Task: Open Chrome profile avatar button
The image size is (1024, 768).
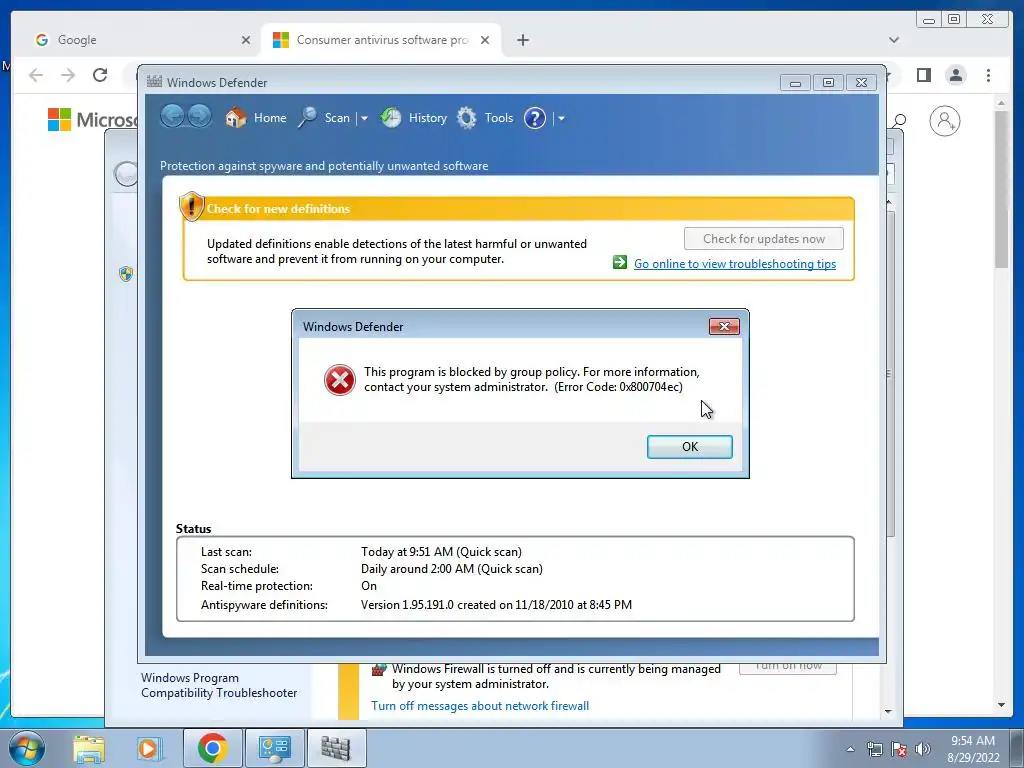Action: coord(956,75)
